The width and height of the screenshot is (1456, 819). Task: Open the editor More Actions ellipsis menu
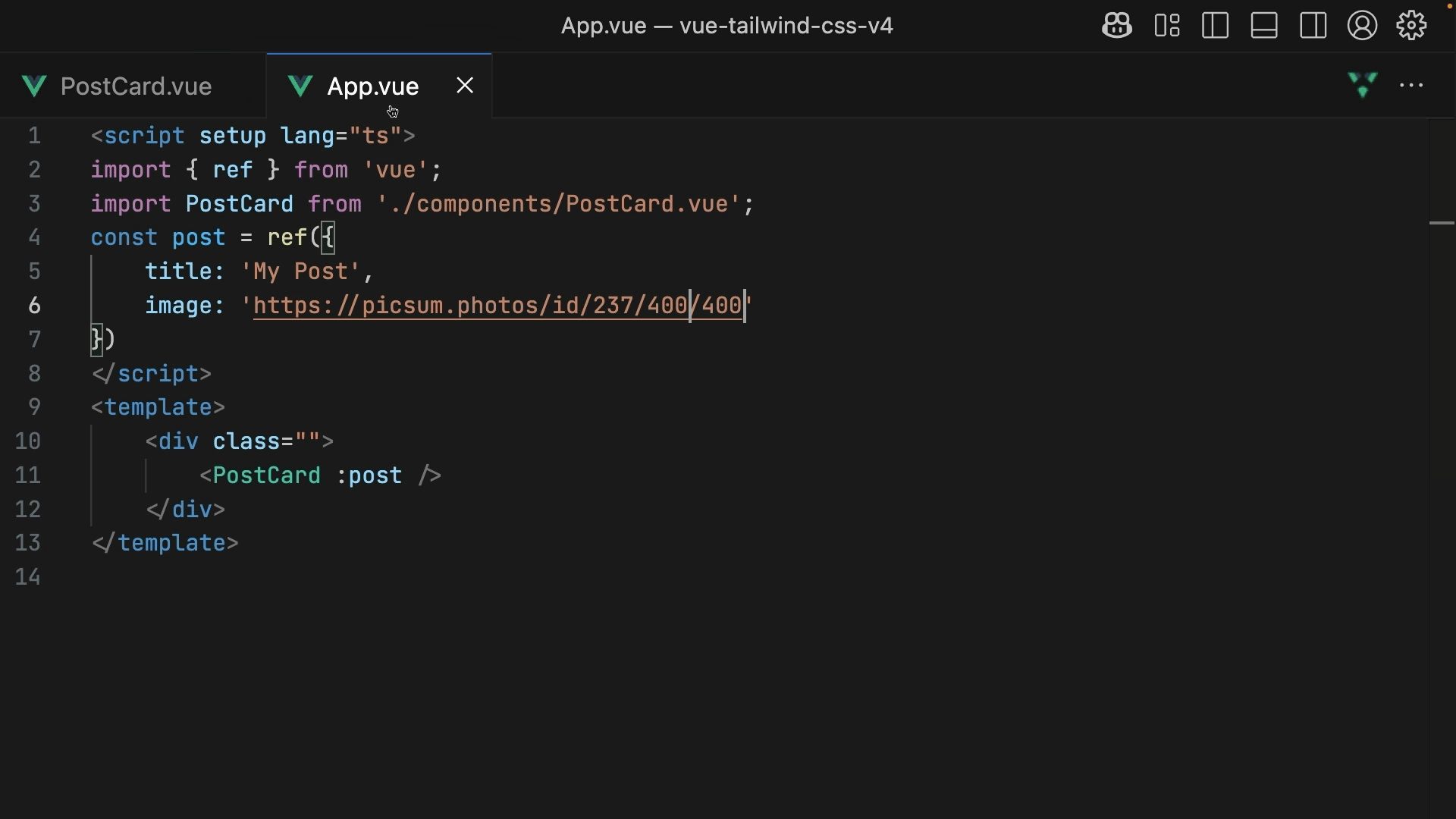point(1411,86)
